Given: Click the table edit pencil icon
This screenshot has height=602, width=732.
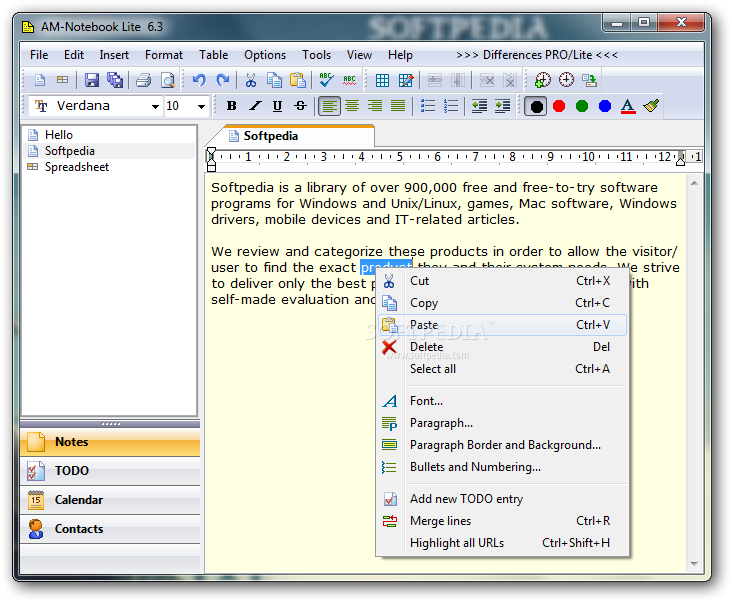Looking at the screenshot, I should (406, 81).
